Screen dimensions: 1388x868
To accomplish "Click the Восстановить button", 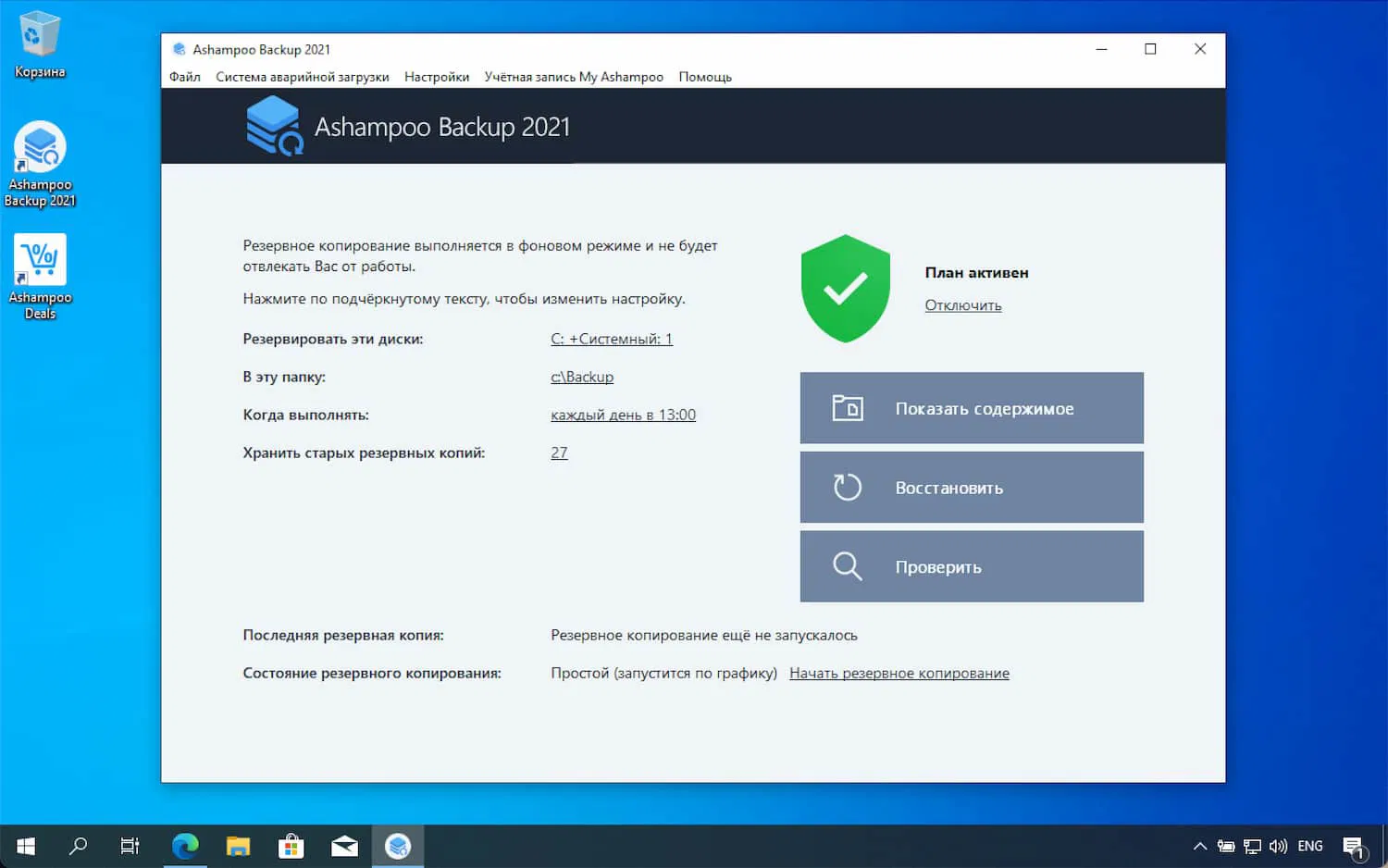I will point(972,488).
